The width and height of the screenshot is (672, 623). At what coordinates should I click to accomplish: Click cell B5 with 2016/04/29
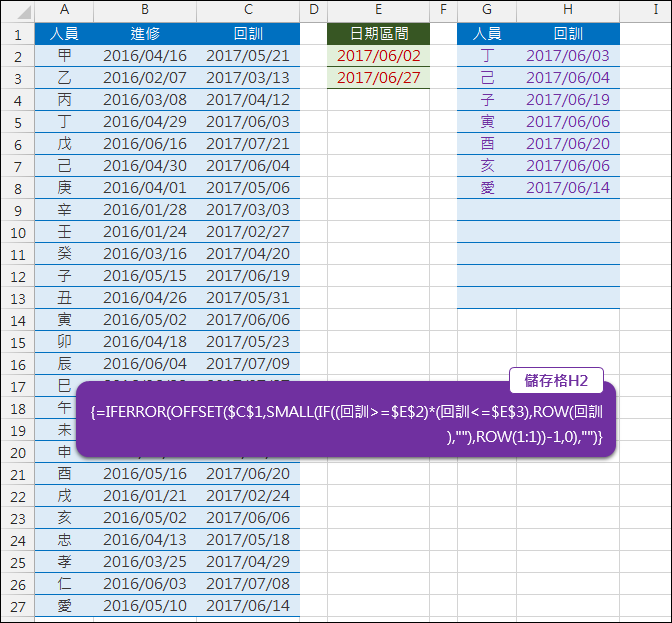(x=145, y=122)
